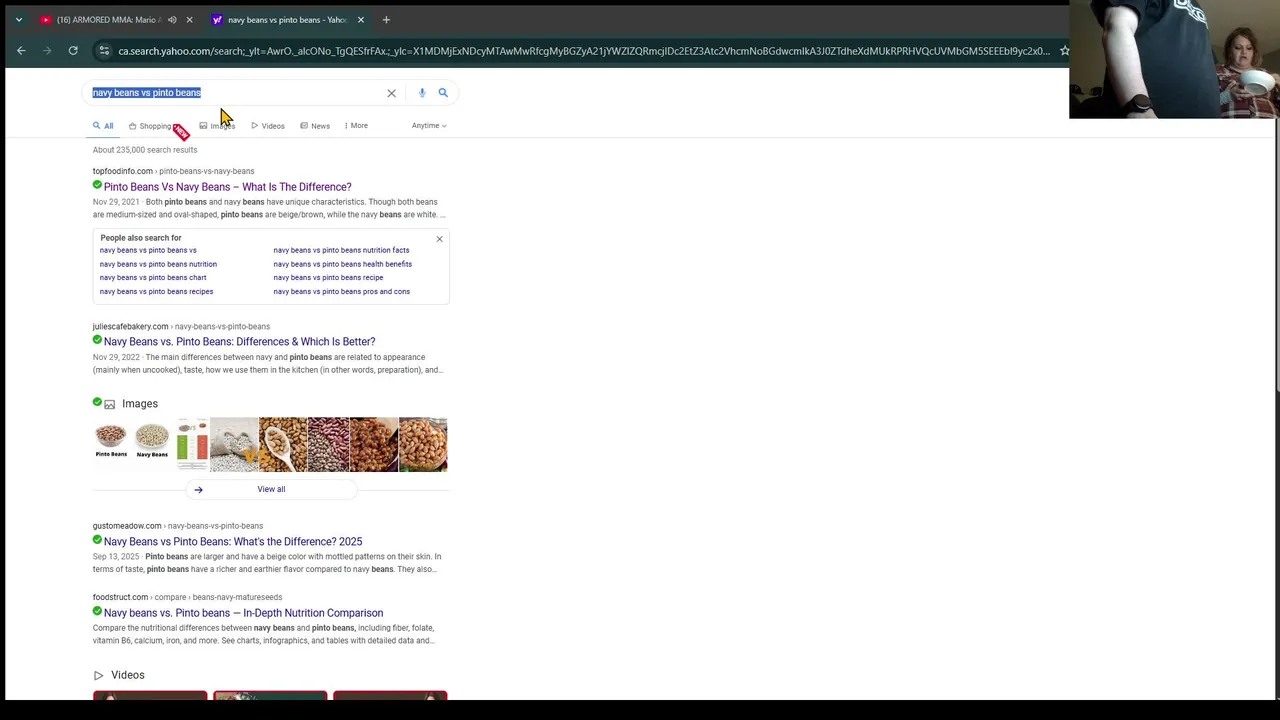
Task: Open the beans on wooden spoon thumbnail
Action: click(x=283, y=445)
